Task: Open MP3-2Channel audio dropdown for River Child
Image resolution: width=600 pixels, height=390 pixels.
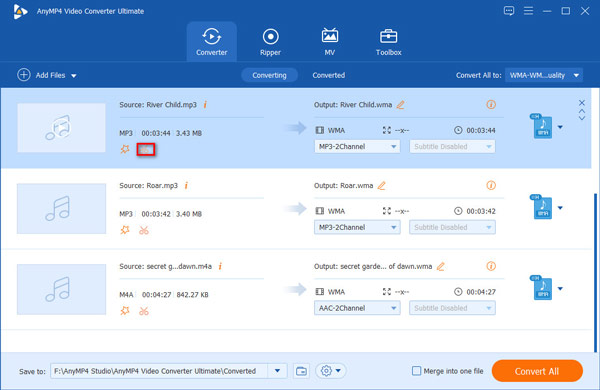Action: pyautogui.click(x=357, y=147)
